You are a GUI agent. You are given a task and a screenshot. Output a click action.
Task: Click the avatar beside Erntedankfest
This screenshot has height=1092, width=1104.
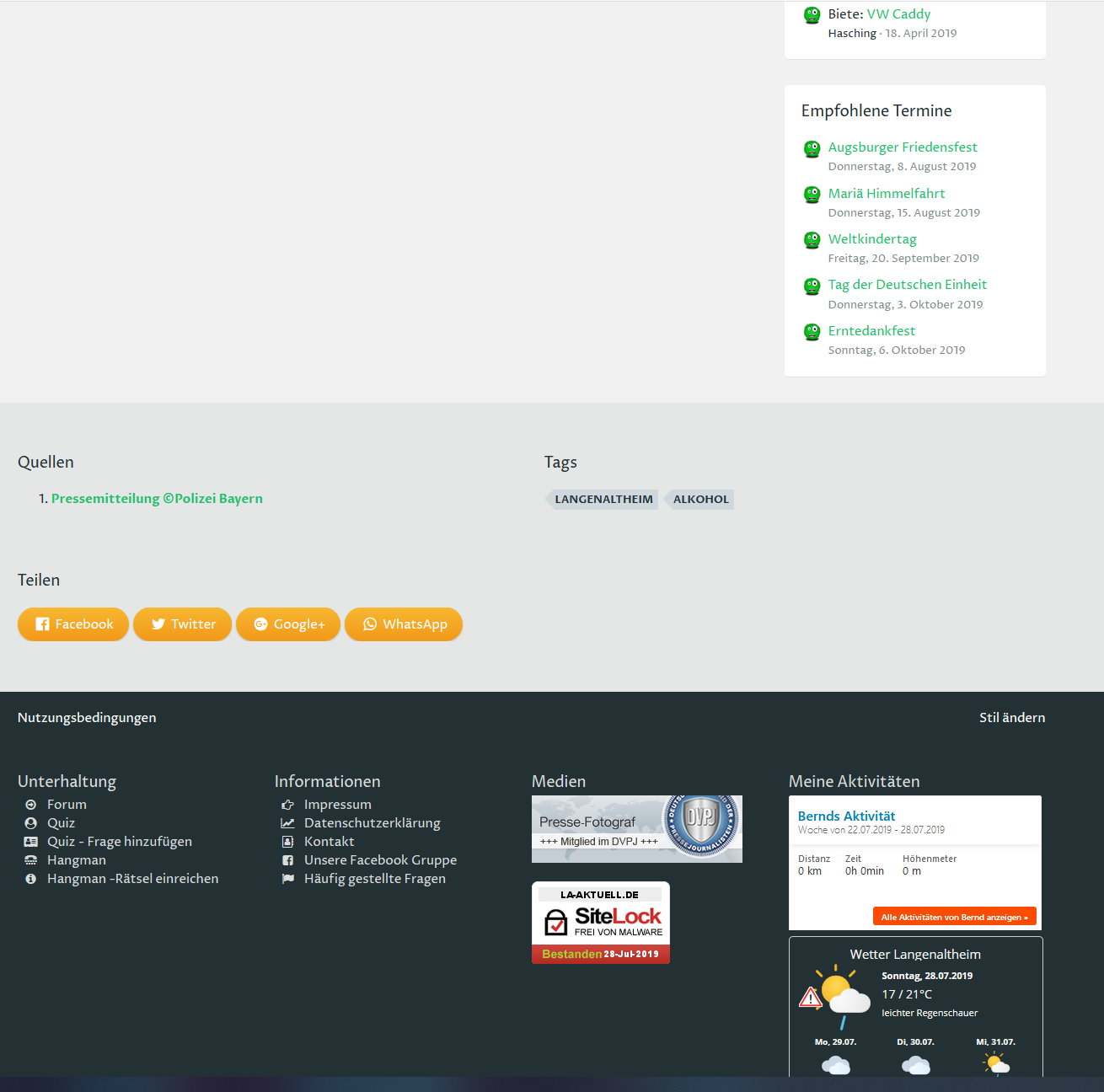point(812,332)
